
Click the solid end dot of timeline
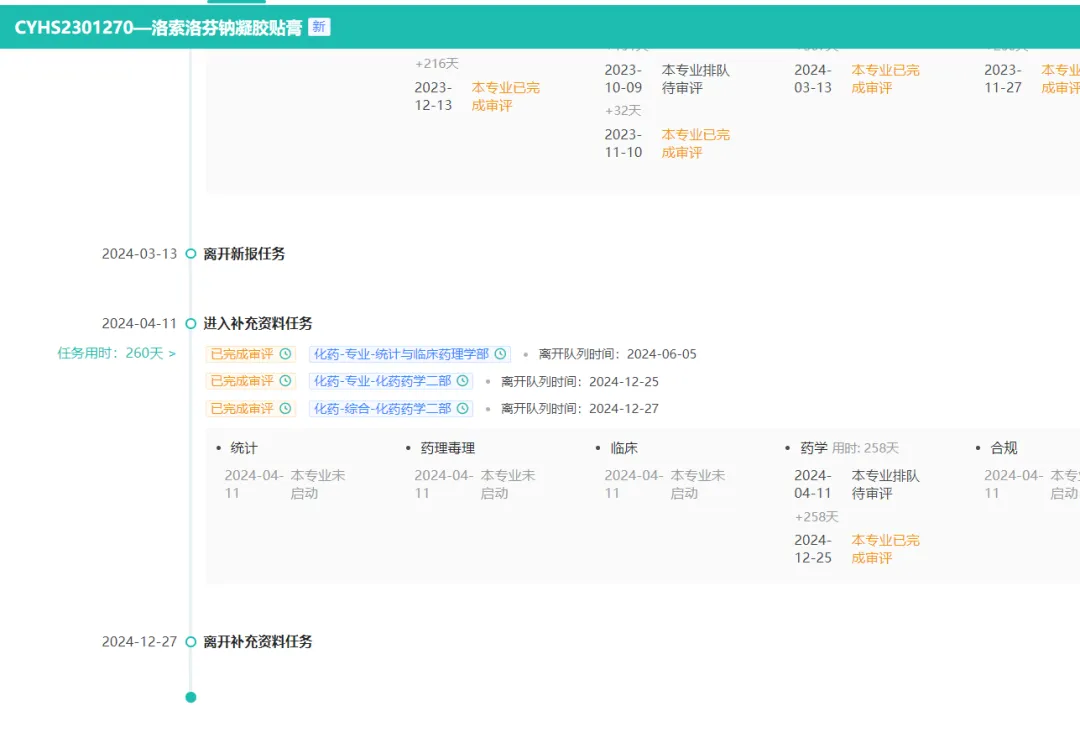191,697
